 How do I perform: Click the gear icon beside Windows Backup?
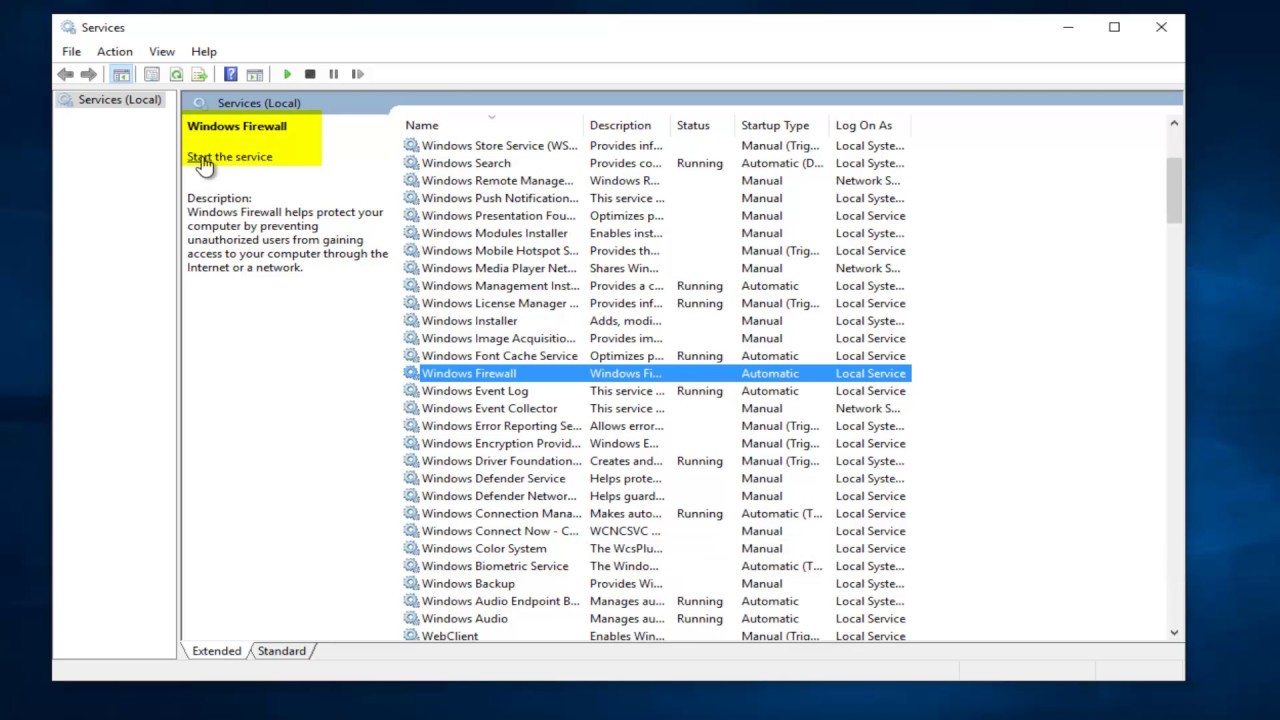click(411, 583)
